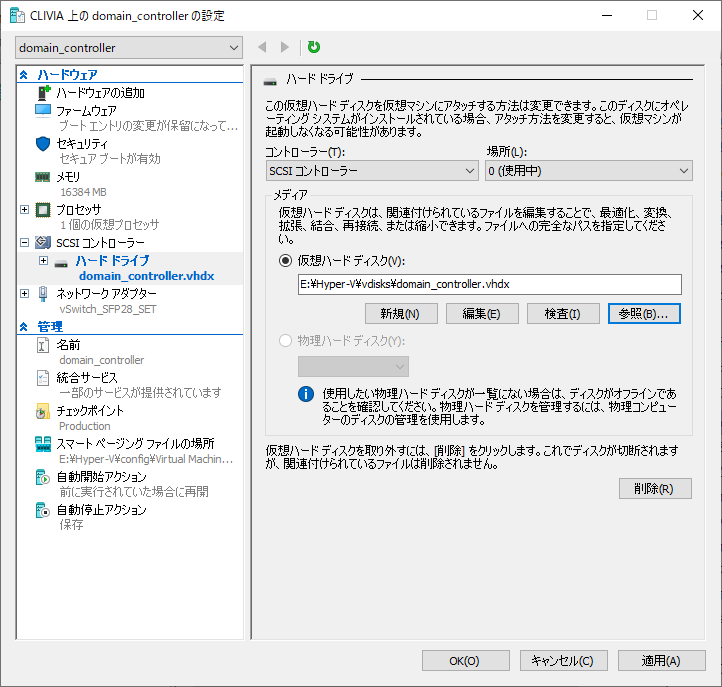This screenshot has width=722, height=687.
Task: Click the 16384 MB memory value
Action: pos(83,192)
